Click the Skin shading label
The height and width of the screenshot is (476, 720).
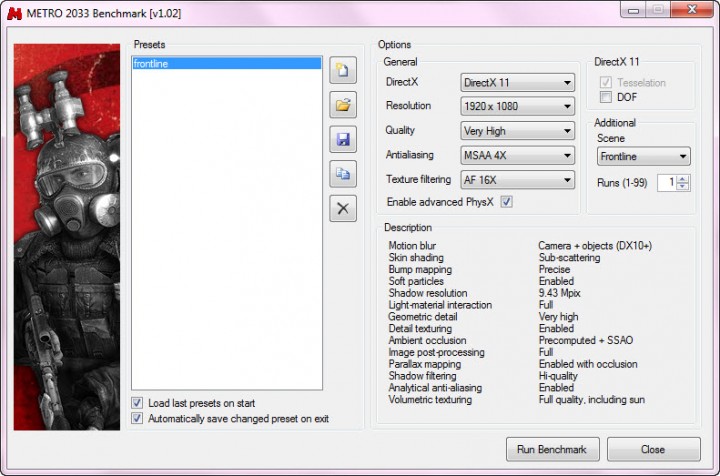(416, 258)
